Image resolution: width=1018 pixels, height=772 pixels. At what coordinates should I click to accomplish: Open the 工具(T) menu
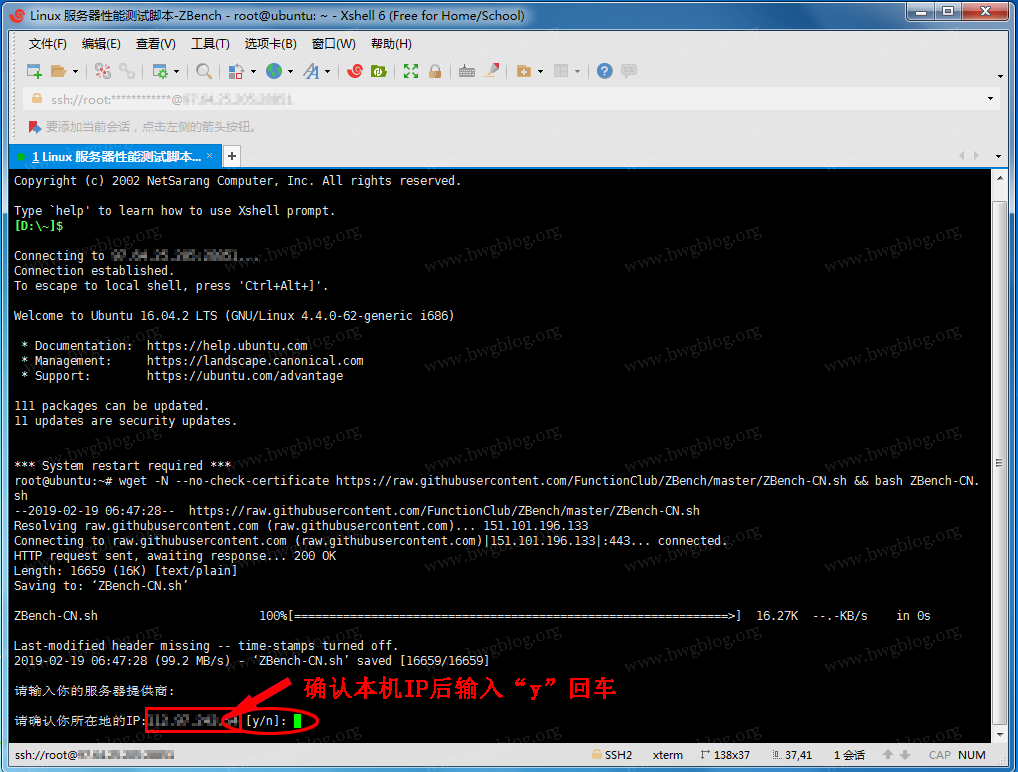pyautogui.click(x=210, y=44)
